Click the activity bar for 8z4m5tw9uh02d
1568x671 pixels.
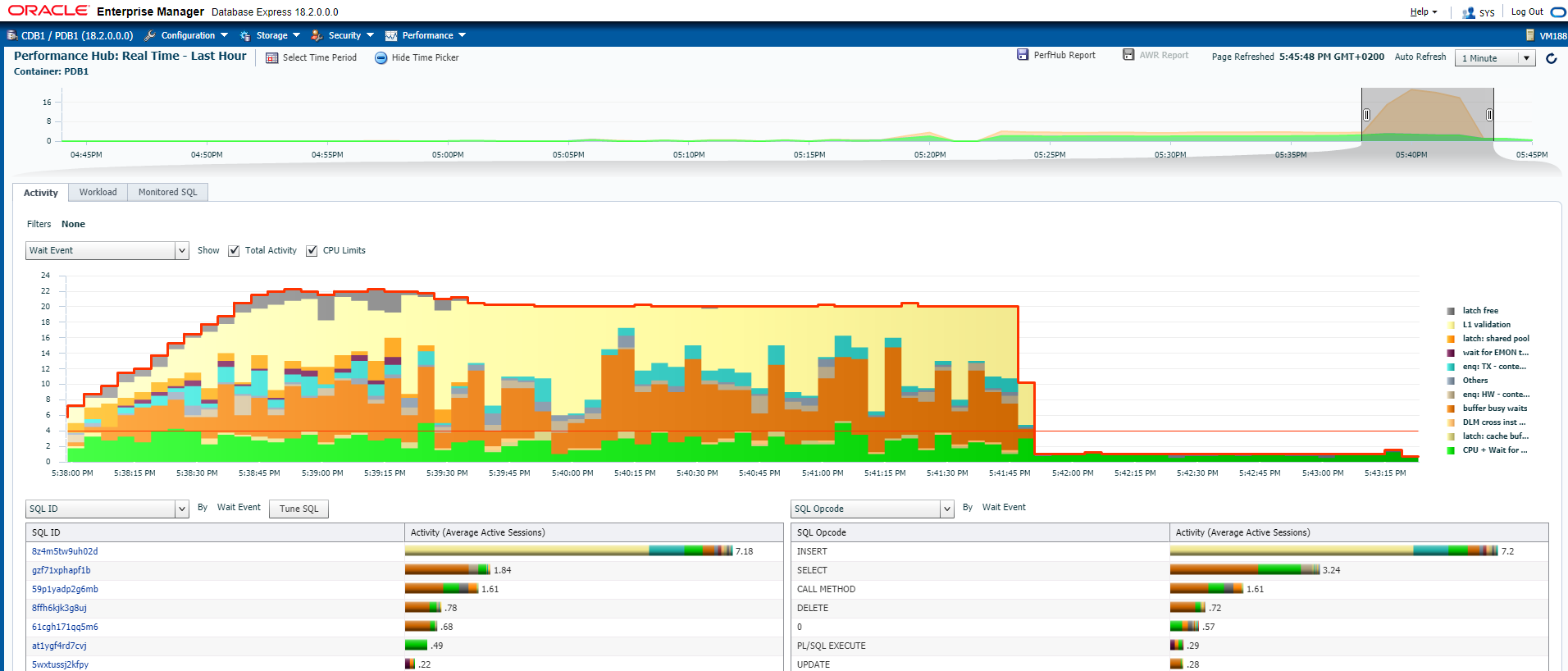coord(568,551)
